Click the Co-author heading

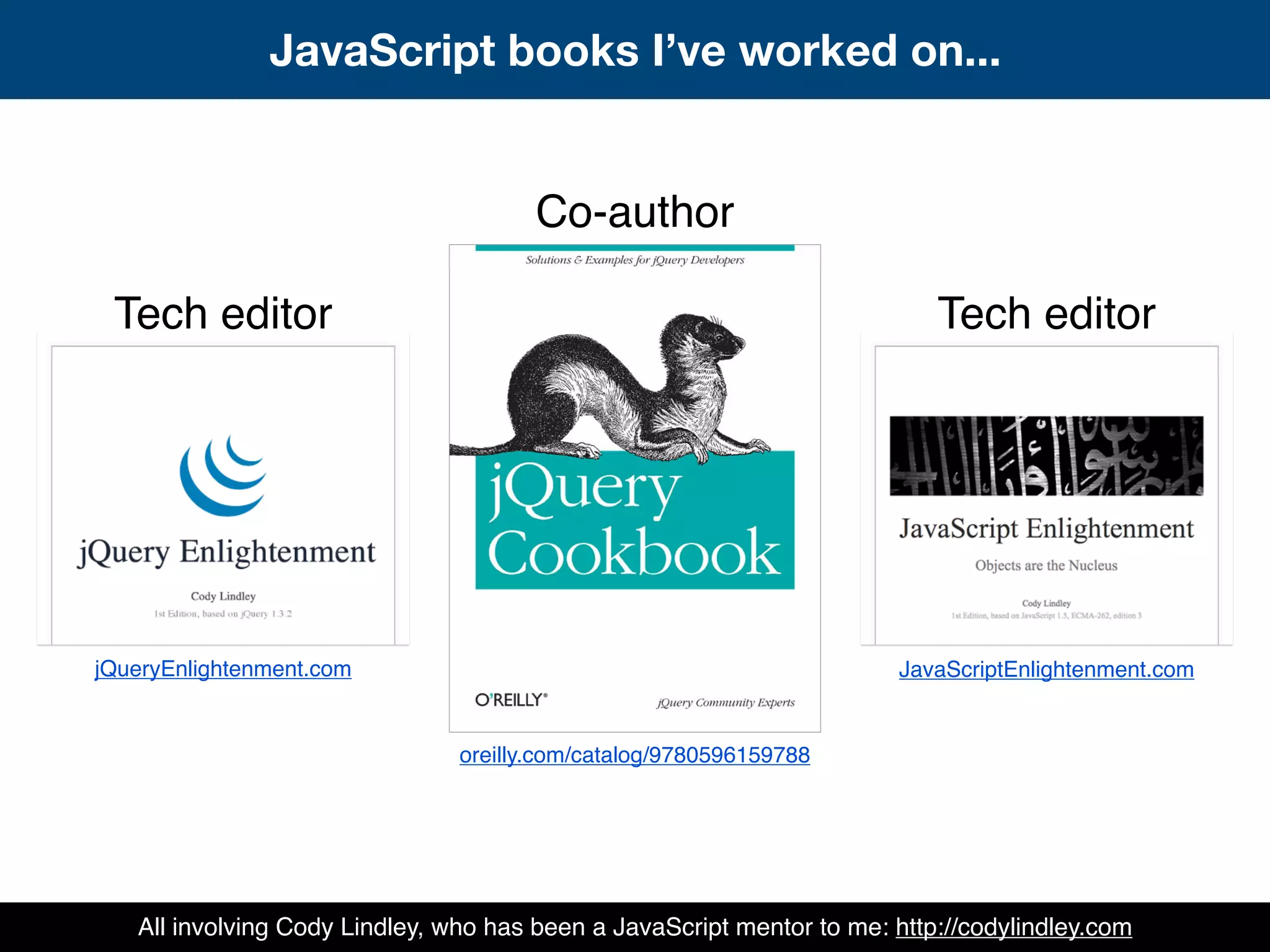(x=634, y=212)
